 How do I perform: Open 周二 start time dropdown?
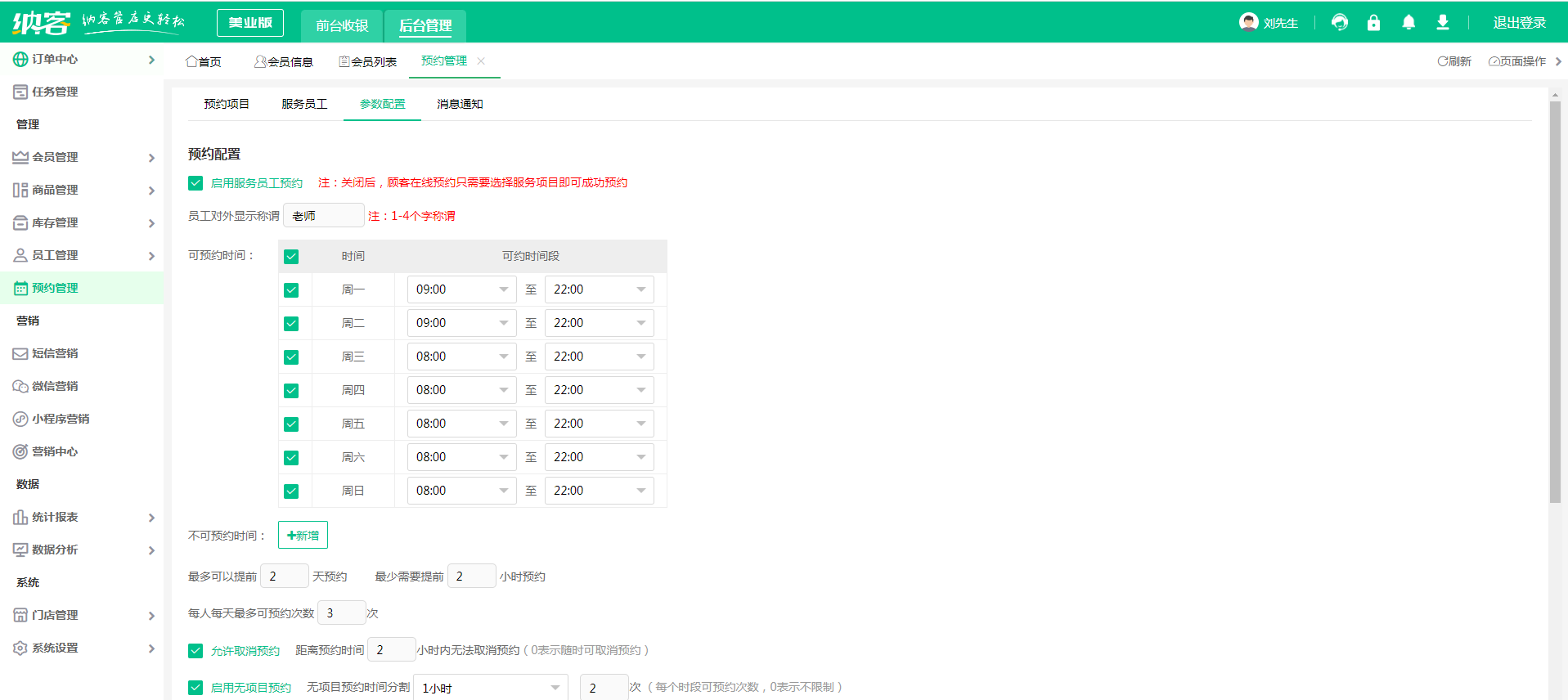click(462, 323)
